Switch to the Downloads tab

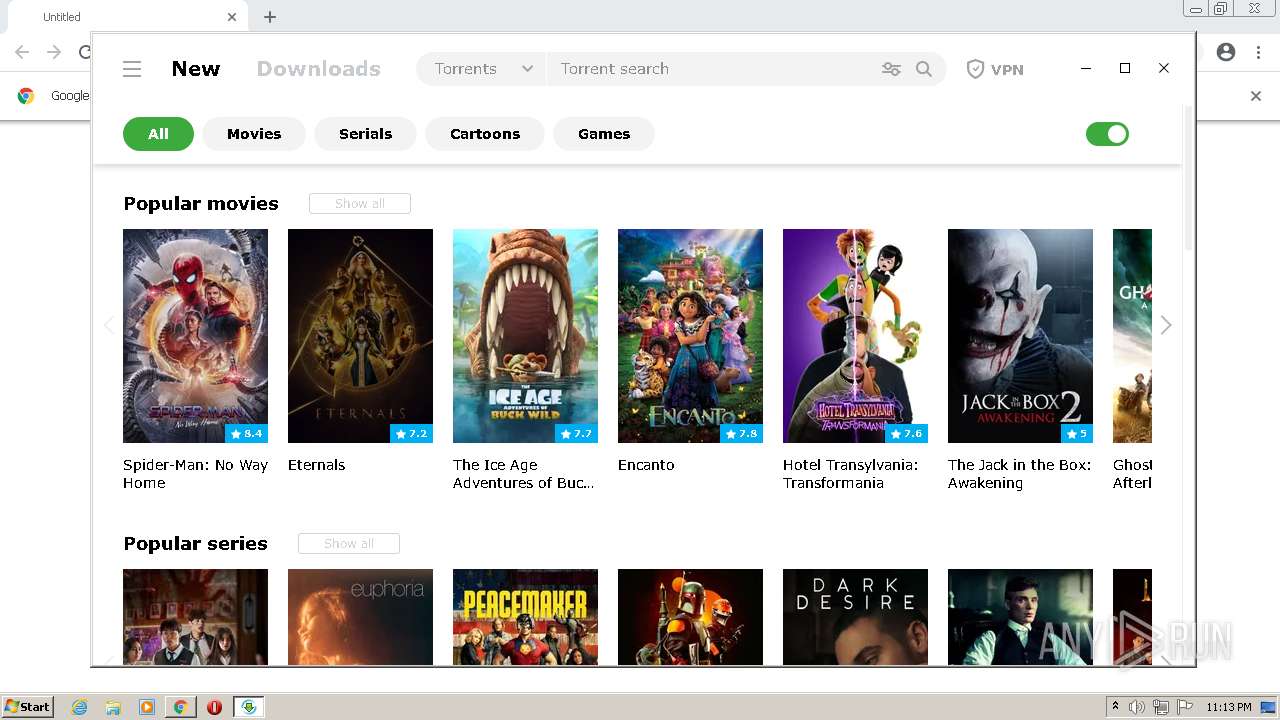coord(319,69)
